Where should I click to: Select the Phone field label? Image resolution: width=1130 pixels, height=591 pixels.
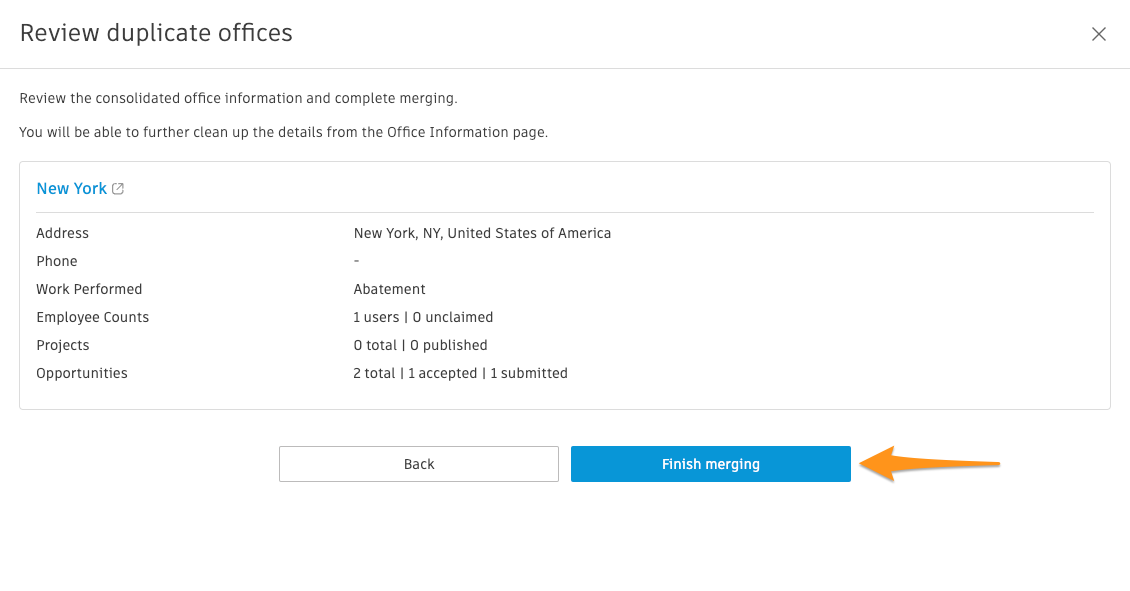[57, 262]
